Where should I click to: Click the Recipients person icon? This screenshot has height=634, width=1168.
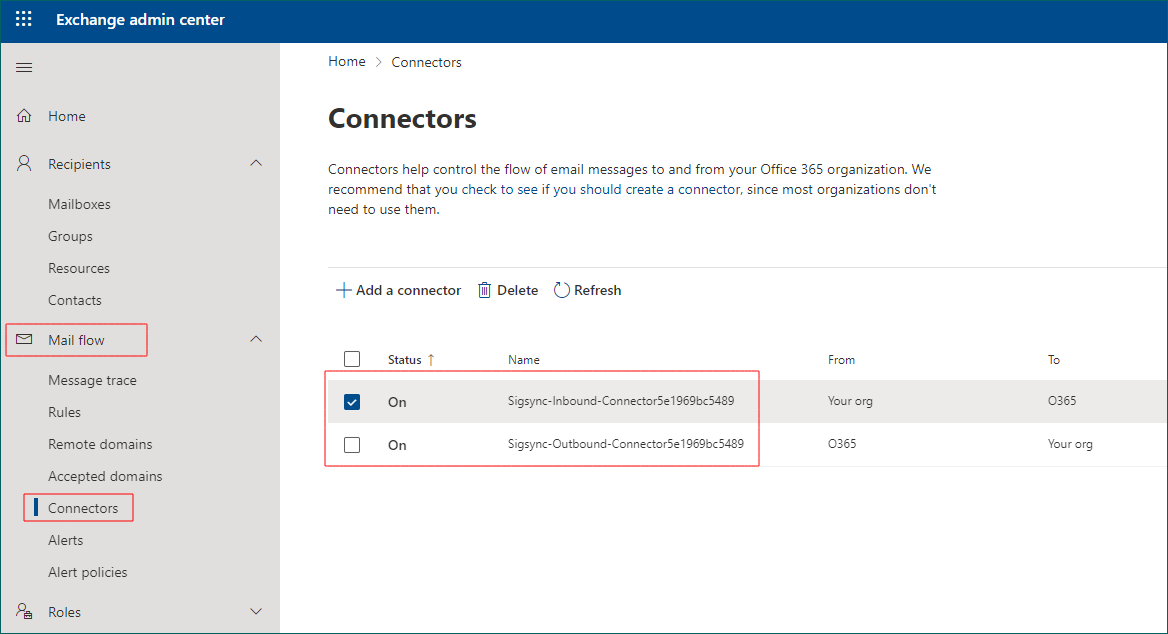click(x=25, y=164)
